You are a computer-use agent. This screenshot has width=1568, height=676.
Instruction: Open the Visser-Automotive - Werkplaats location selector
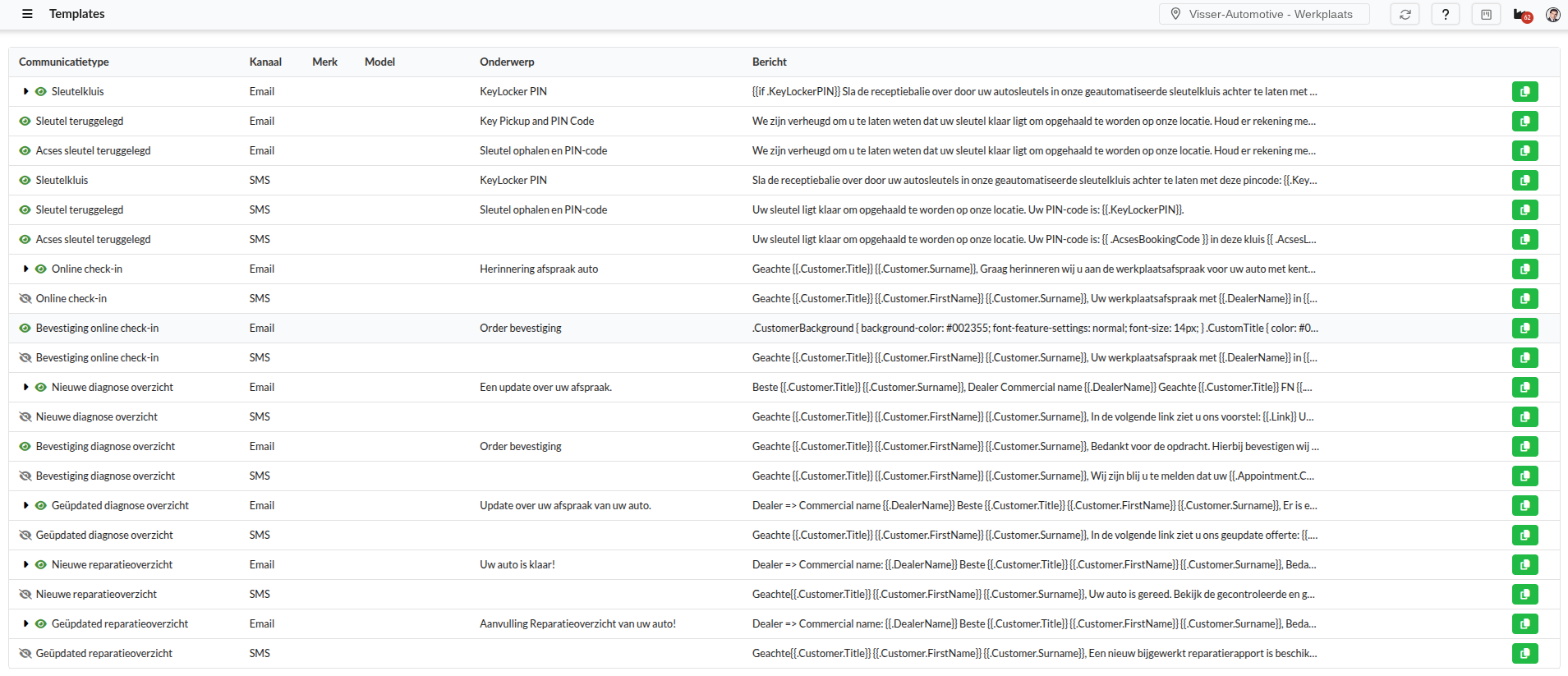coord(1263,14)
